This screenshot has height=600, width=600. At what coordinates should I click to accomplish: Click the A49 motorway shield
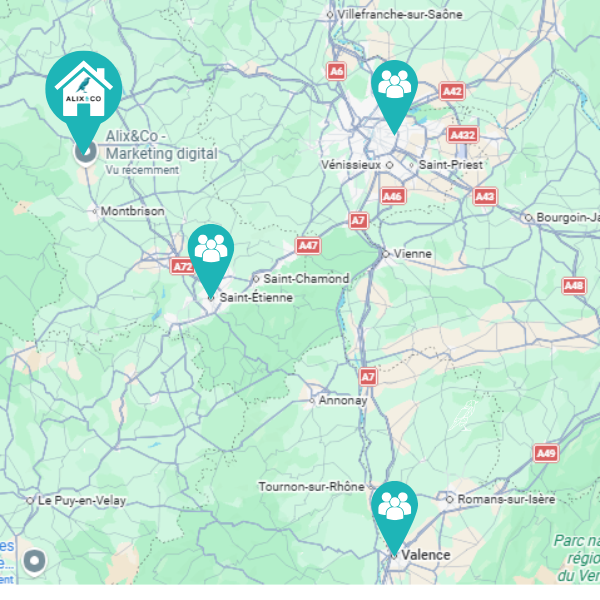pyautogui.click(x=546, y=453)
